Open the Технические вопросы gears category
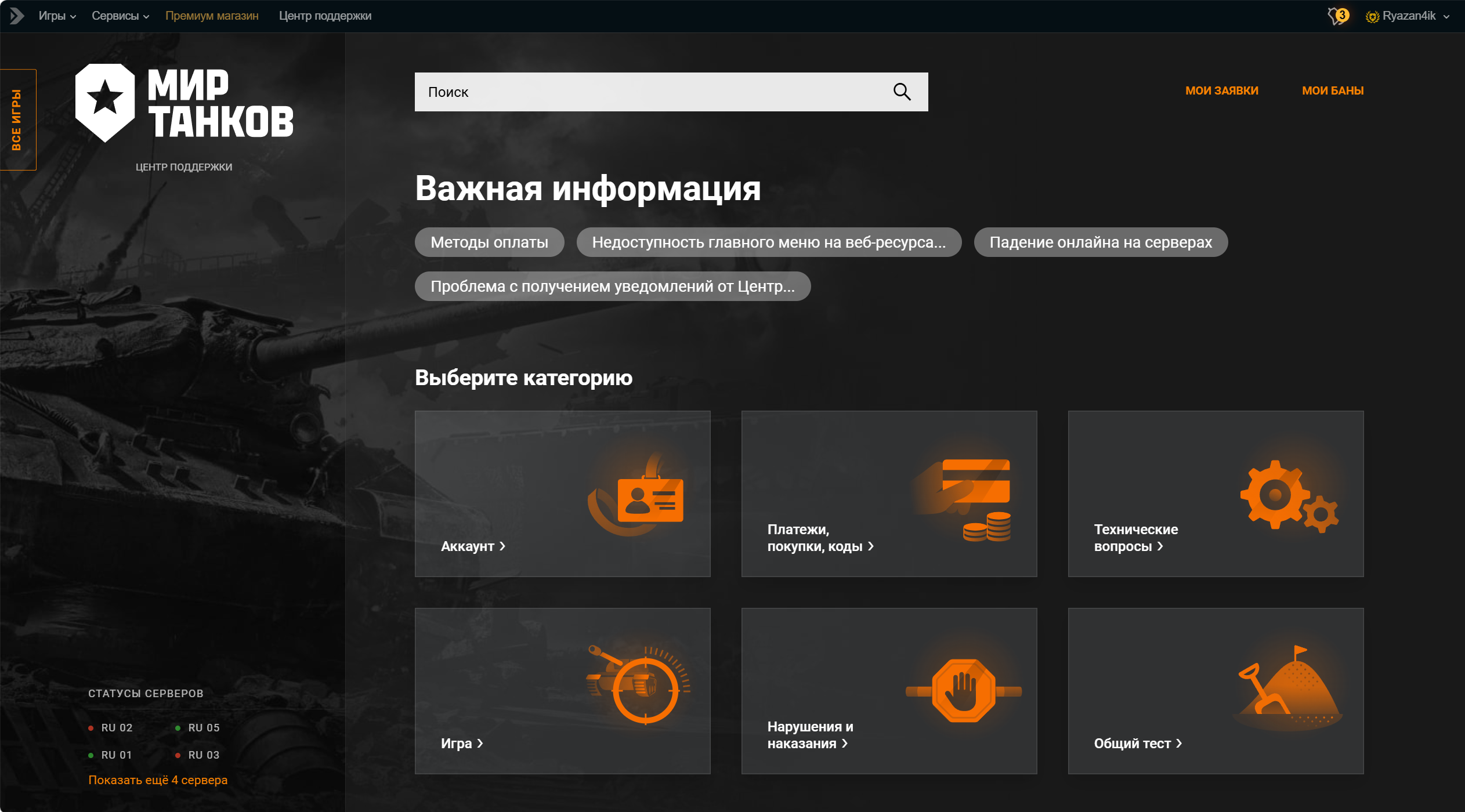Image resolution: width=1465 pixels, height=812 pixels. 1216,494
